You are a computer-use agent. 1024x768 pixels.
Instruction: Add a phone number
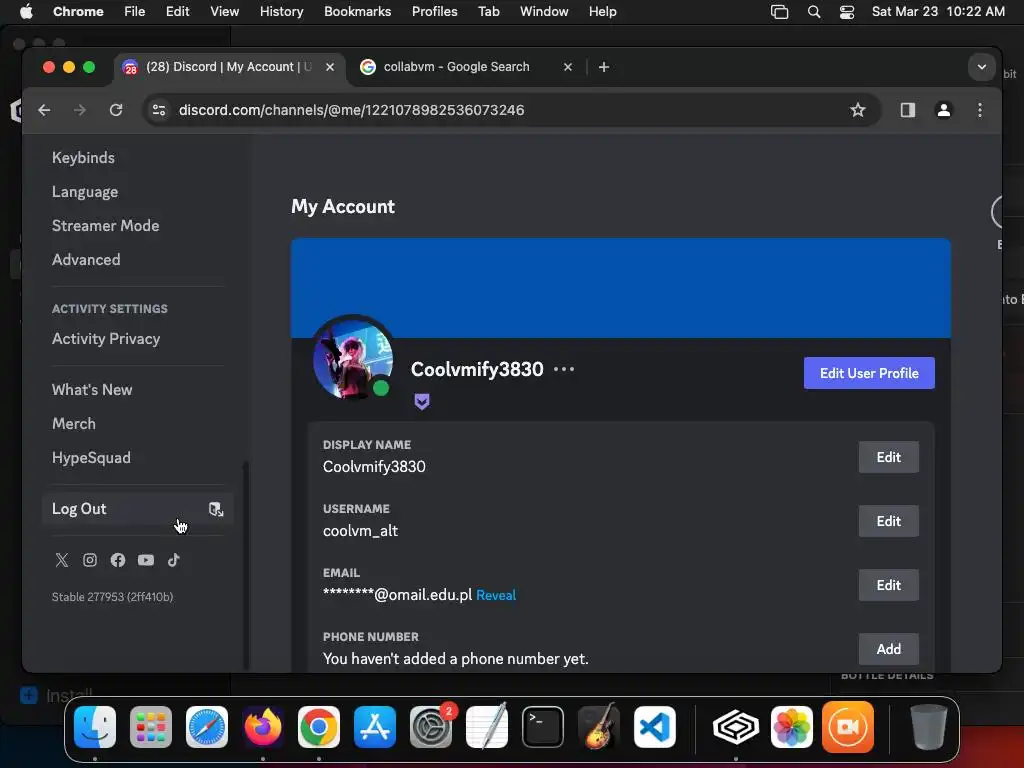pos(888,649)
